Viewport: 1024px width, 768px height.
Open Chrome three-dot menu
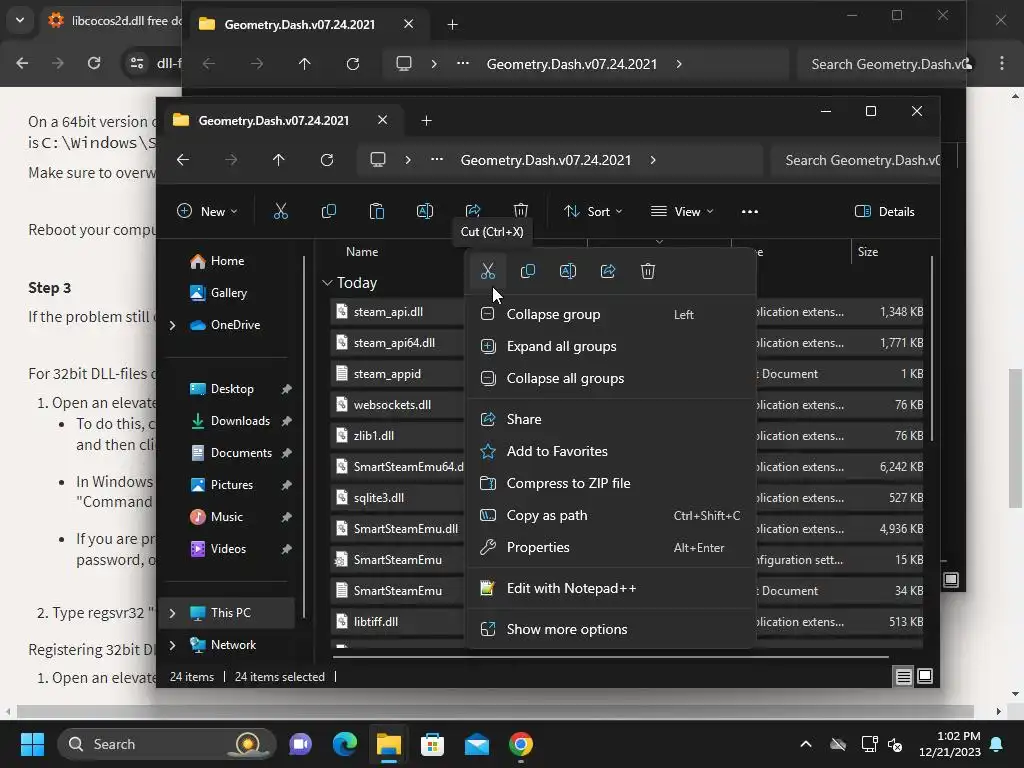[1002, 63]
